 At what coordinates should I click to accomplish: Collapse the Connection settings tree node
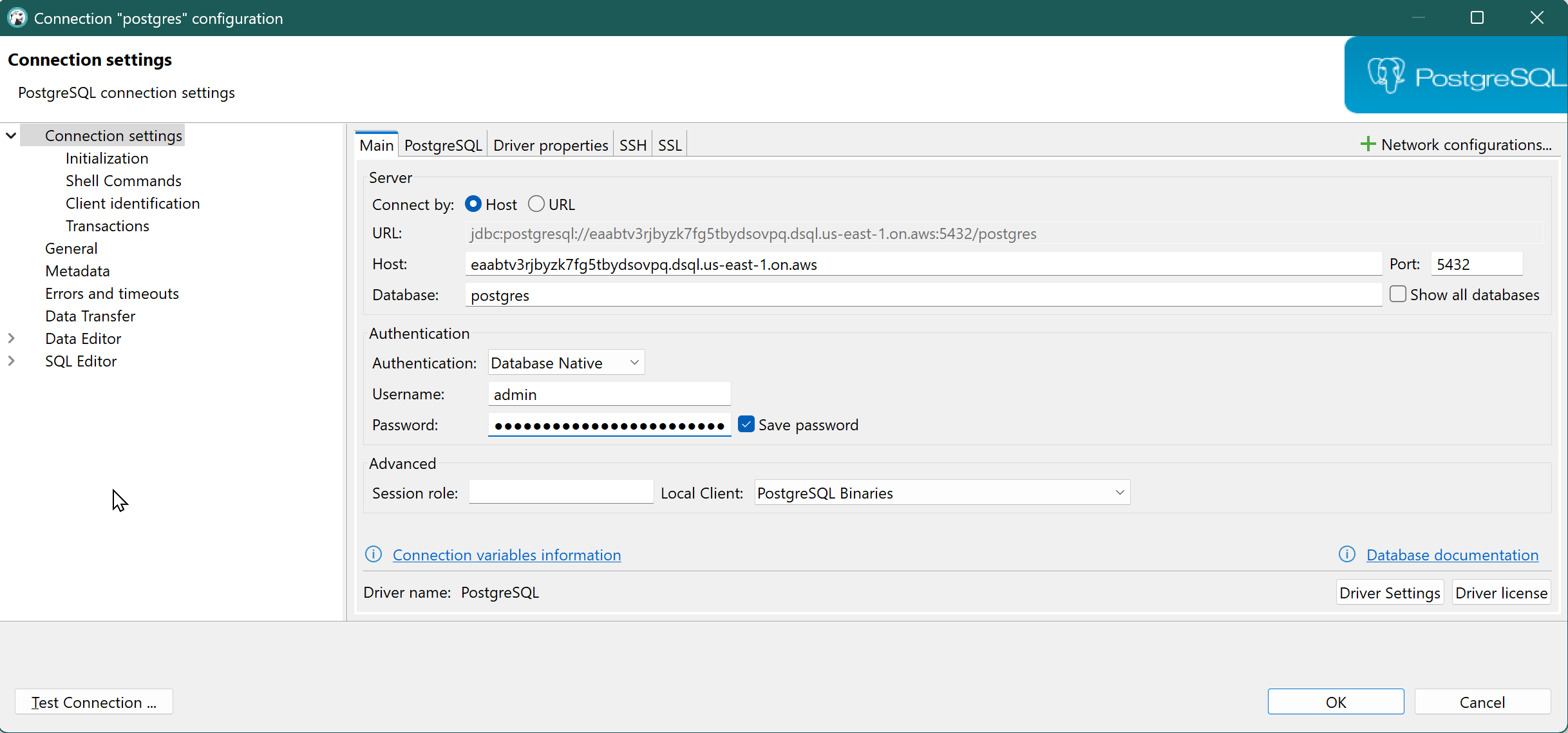click(11, 135)
